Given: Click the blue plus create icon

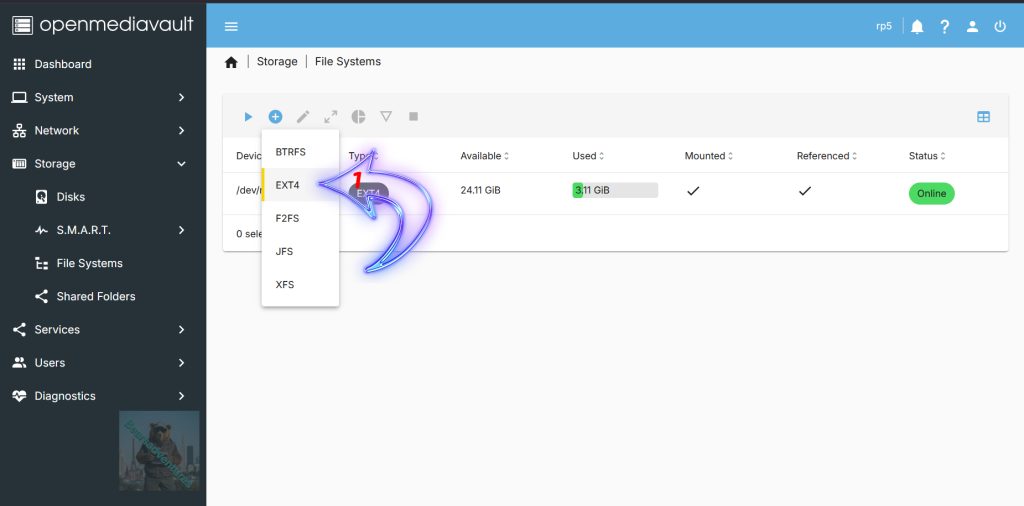Looking at the screenshot, I should (x=276, y=117).
